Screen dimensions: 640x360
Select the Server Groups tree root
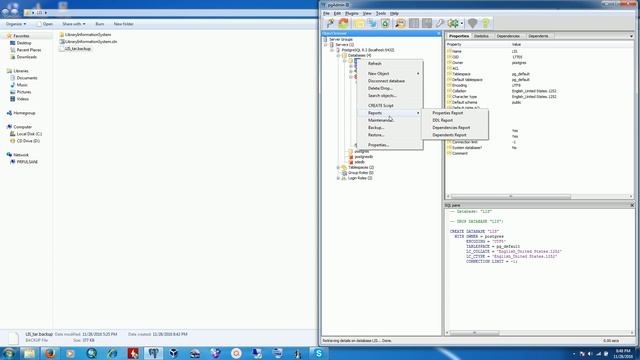(341, 39)
